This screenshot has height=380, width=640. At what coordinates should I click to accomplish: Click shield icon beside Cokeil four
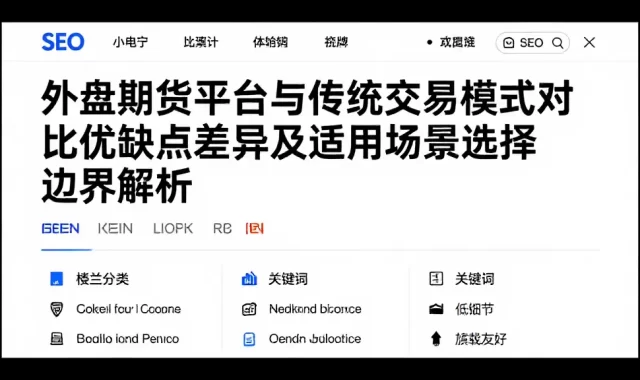tap(57, 309)
